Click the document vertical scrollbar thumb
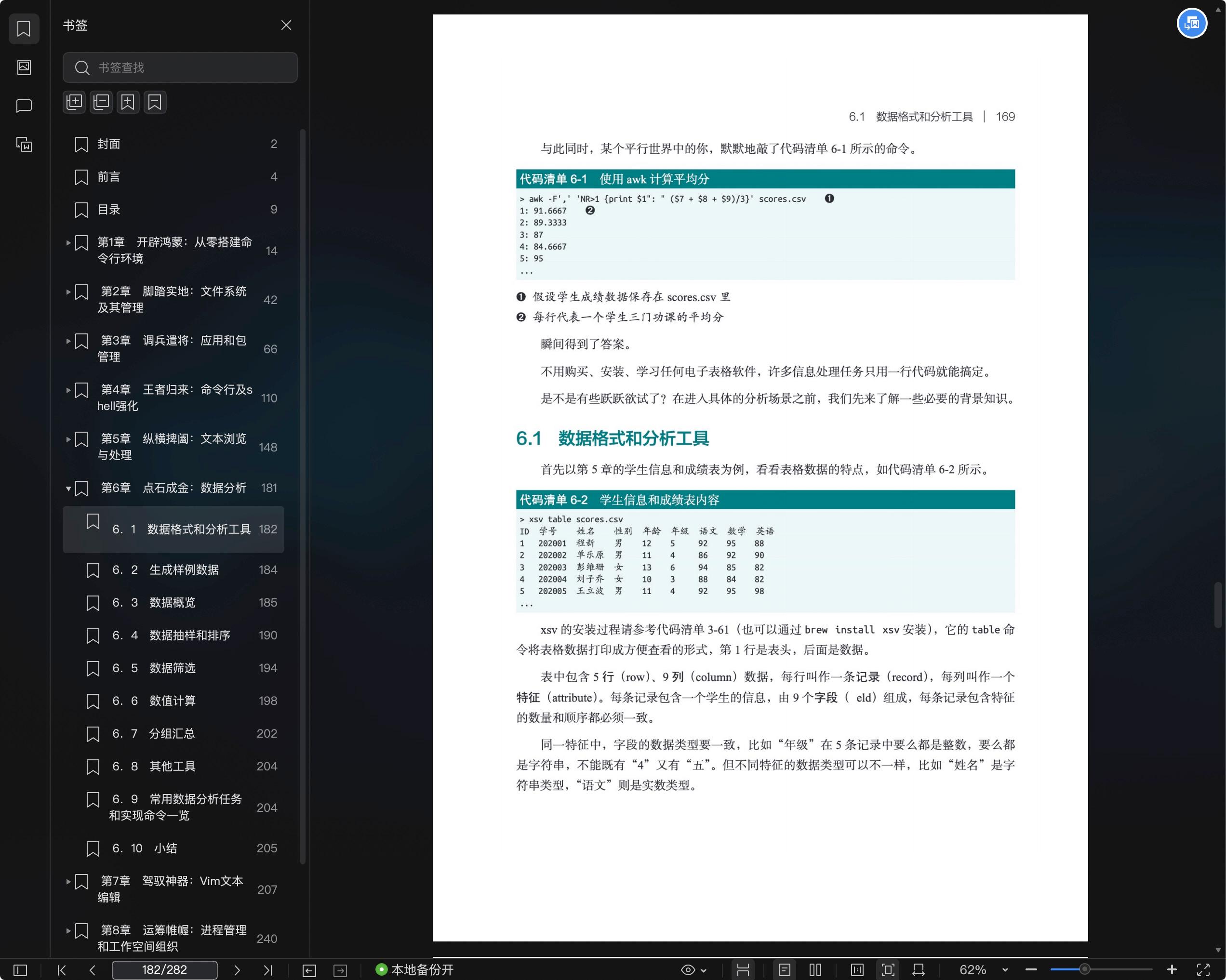The width and height of the screenshot is (1226, 980). (x=1218, y=605)
